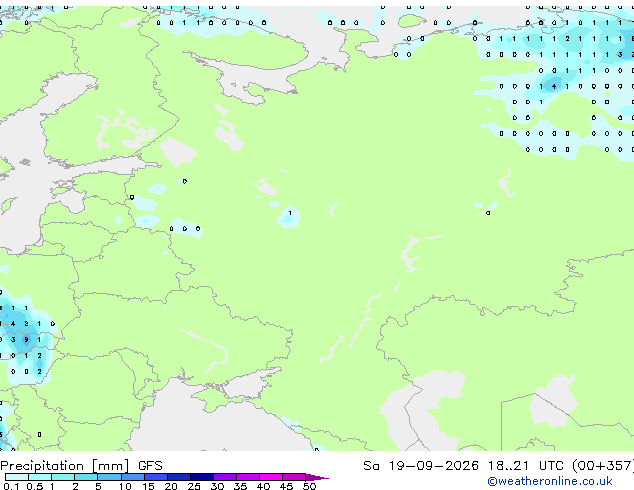
Task: Click the legend value label 0.5
Action: 35,486
